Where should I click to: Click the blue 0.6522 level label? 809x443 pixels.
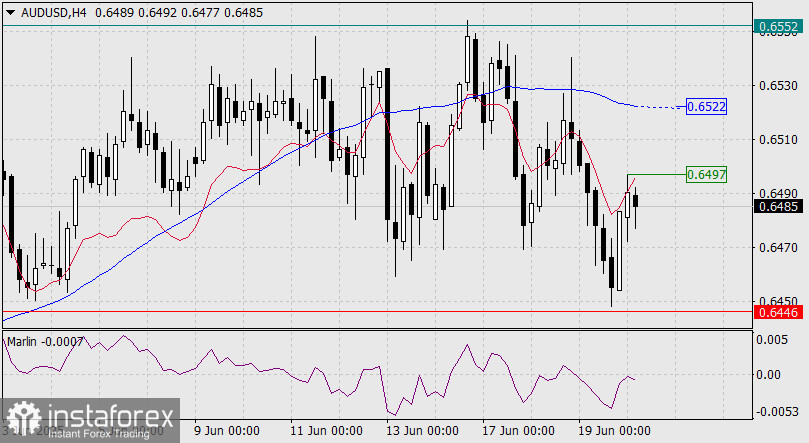(706, 107)
